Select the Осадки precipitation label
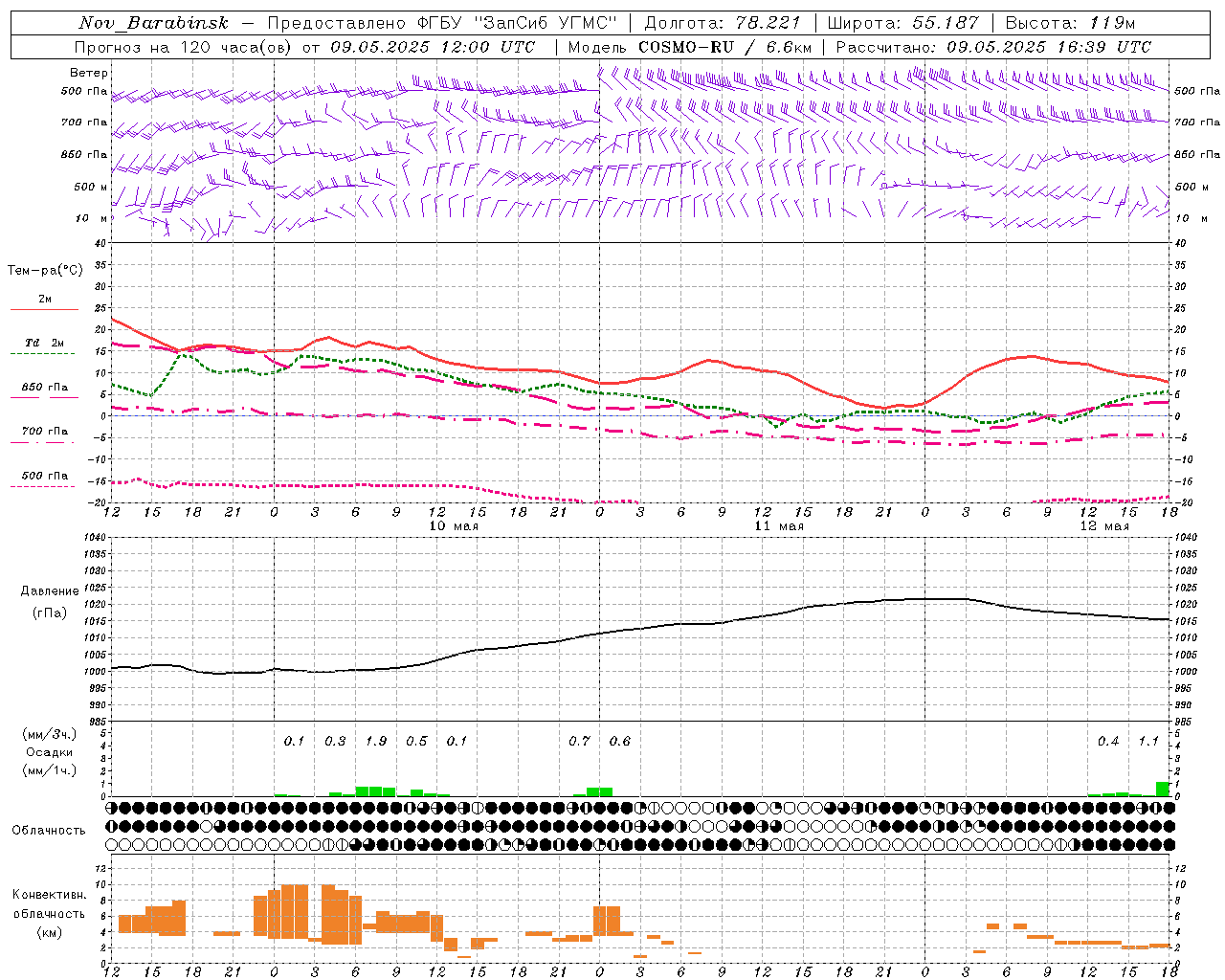 (49, 752)
